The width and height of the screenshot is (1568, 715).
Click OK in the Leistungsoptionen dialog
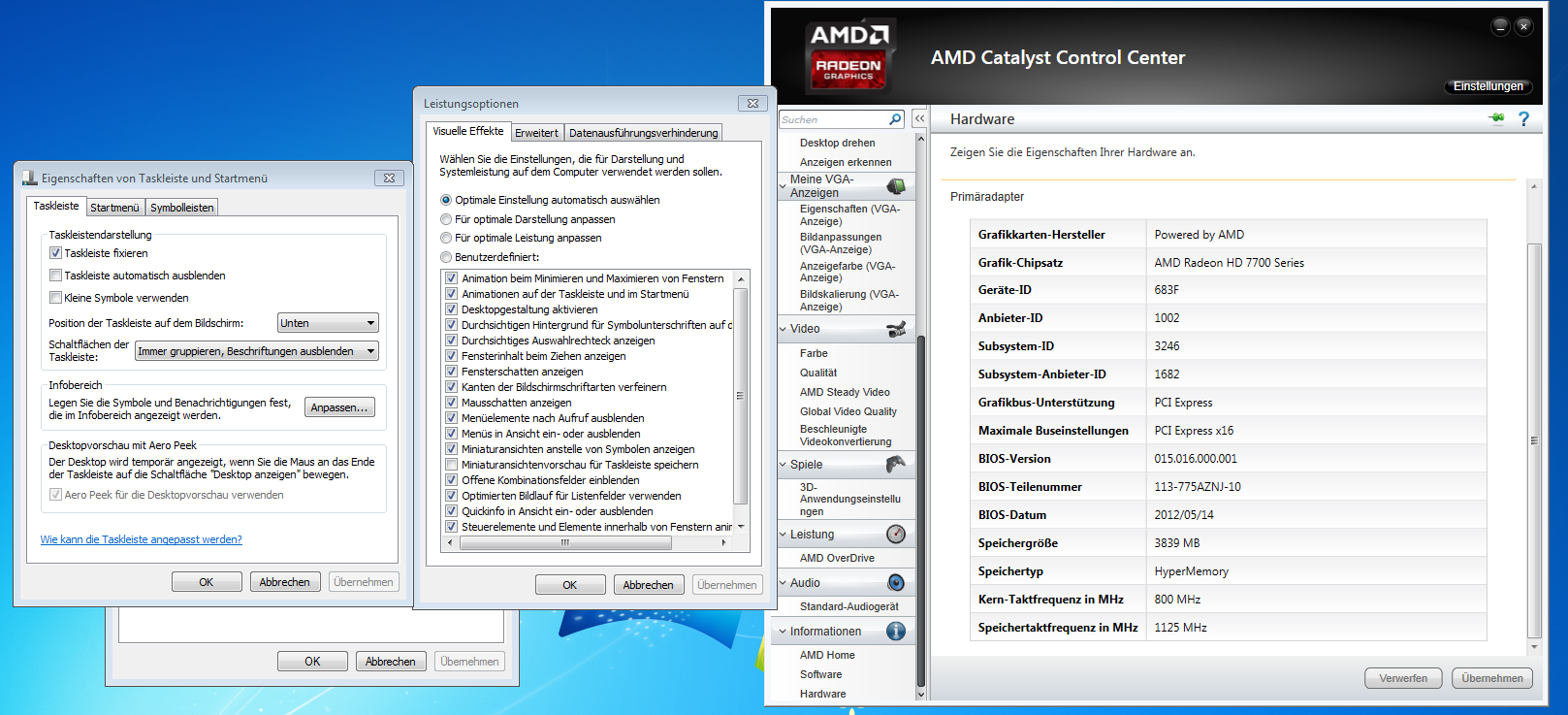point(570,585)
